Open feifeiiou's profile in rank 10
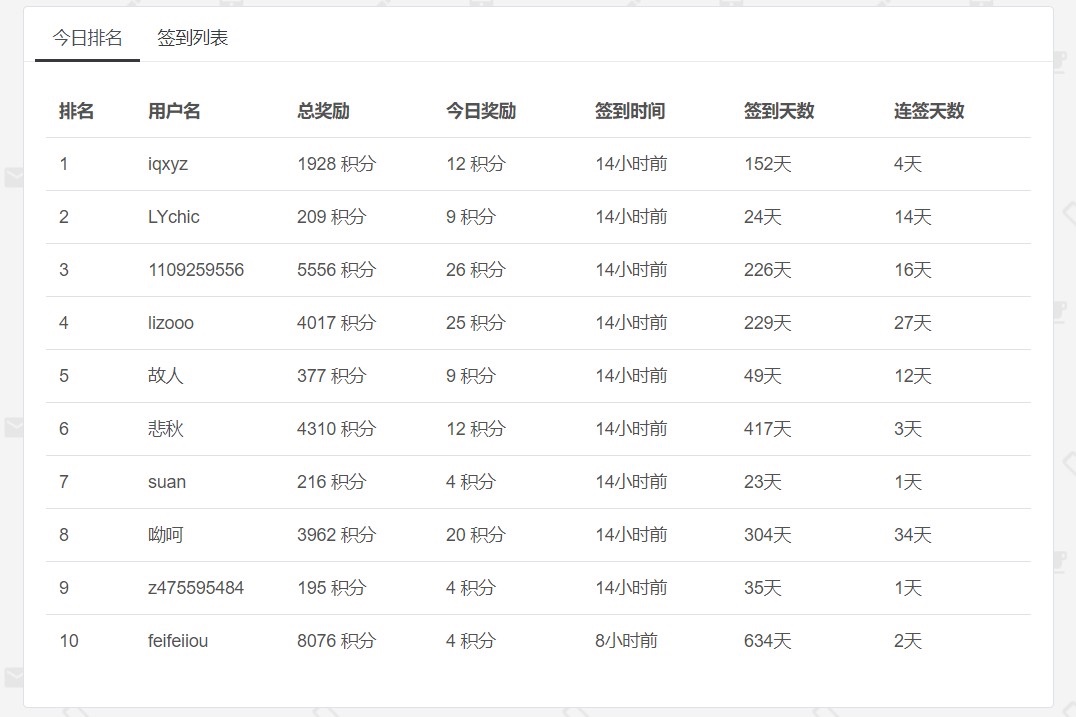1076x717 pixels. [x=178, y=641]
